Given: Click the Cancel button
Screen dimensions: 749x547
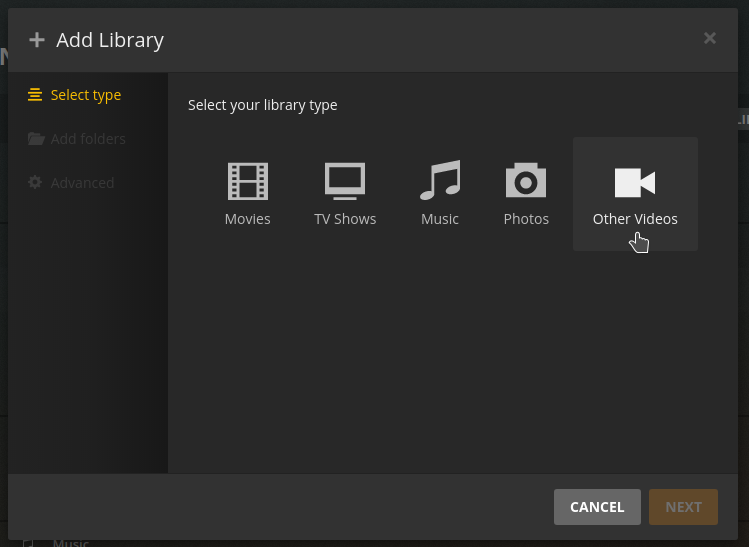Looking at the screenshot, I should coord(597,507).
